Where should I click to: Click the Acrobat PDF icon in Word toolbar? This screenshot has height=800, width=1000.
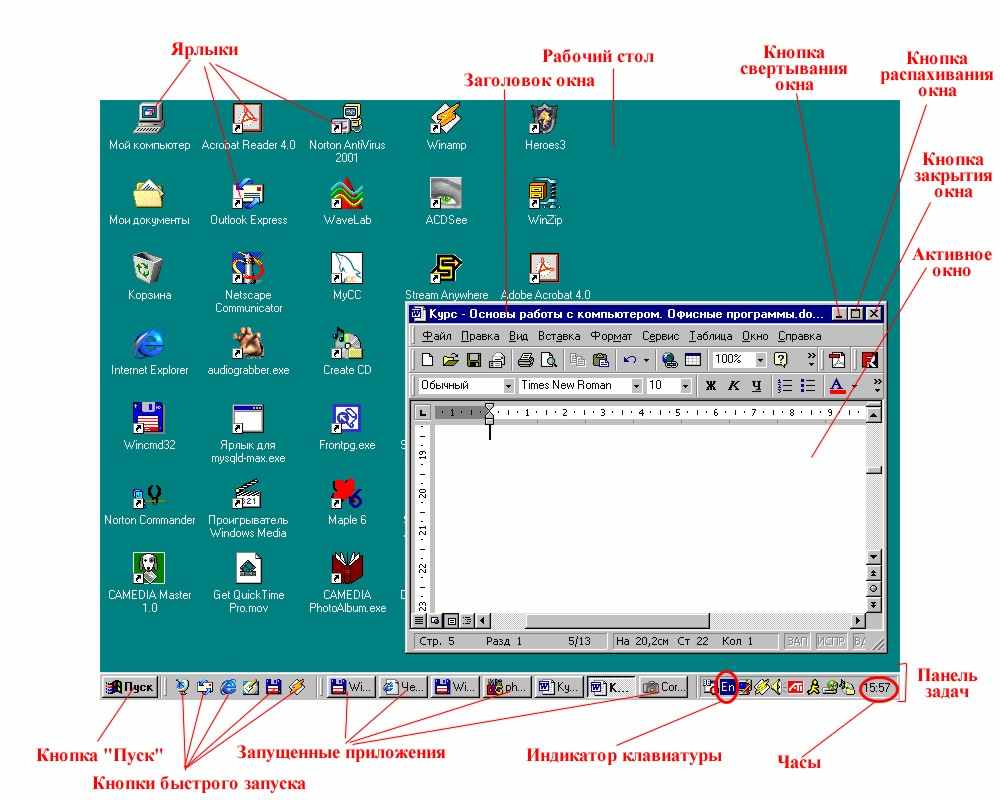[x=837, y=360]
